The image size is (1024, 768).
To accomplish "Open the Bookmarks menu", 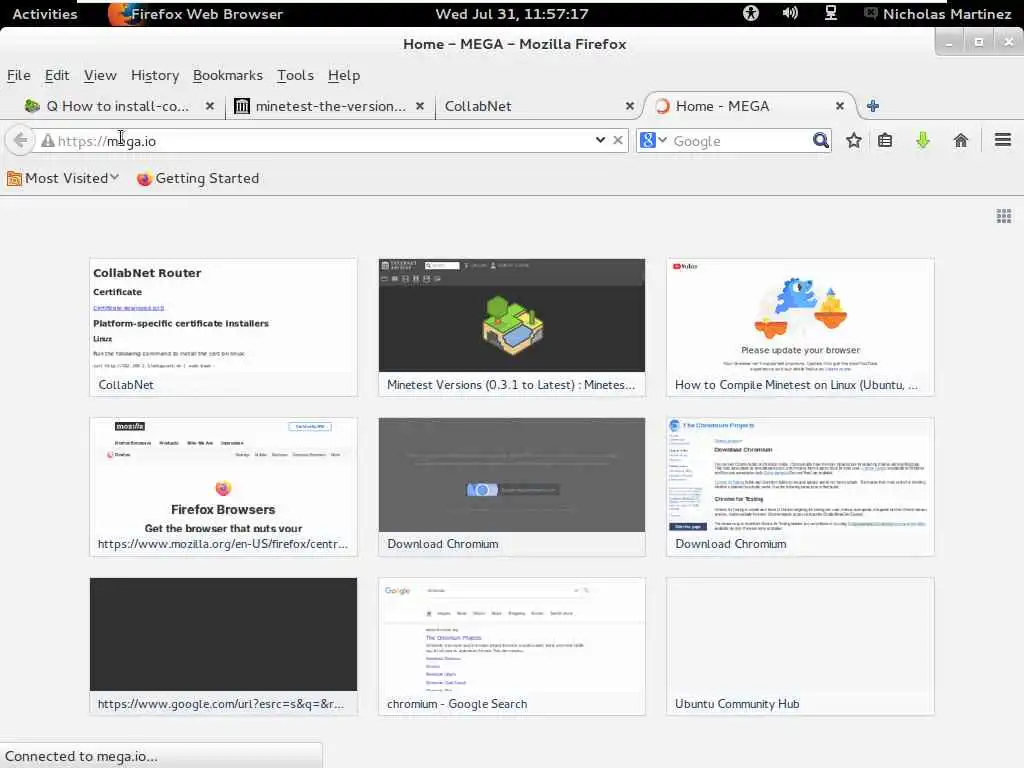I will [227, 76].
